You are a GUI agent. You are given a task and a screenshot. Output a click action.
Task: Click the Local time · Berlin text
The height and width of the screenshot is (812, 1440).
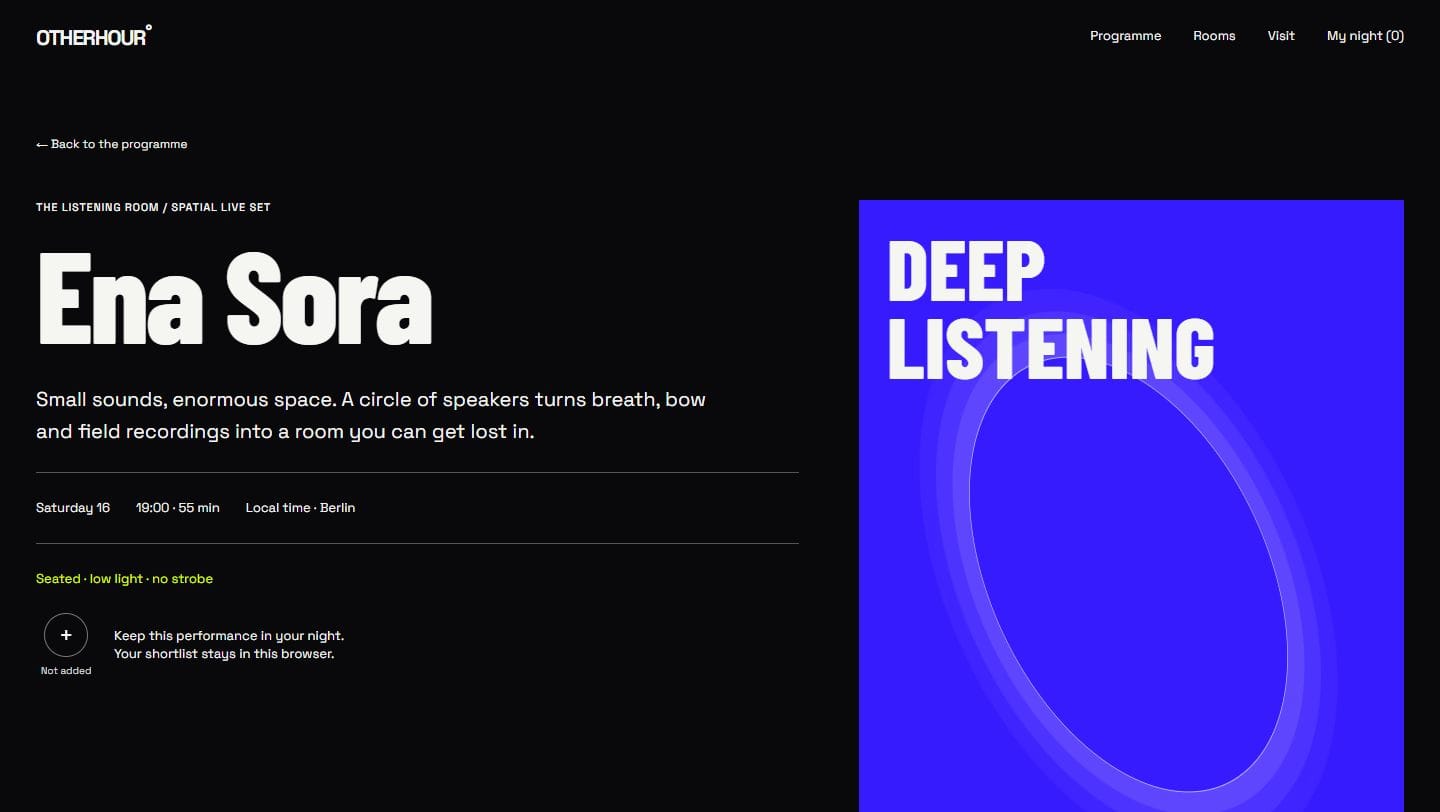300,508
